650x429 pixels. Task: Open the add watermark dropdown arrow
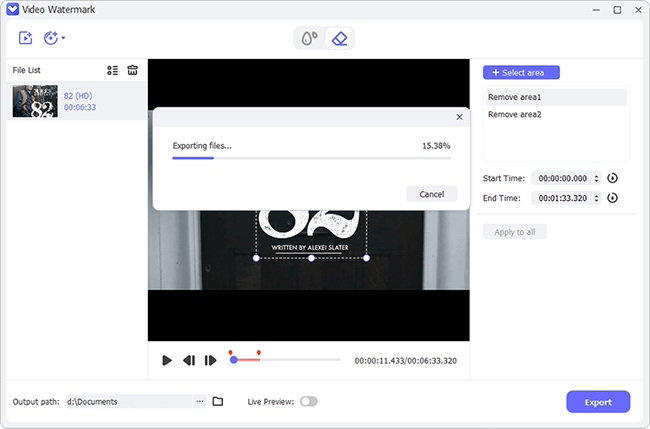tap(63, 38)
